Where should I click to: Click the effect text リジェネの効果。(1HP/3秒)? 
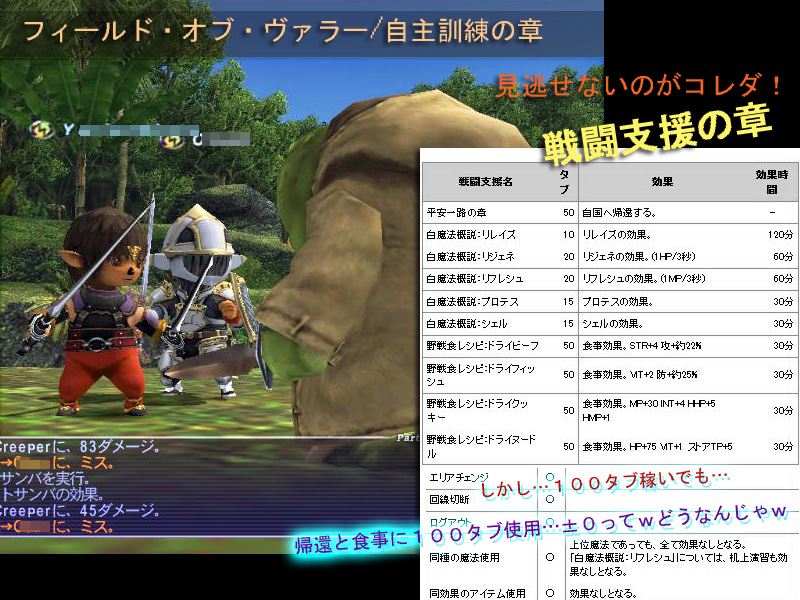(x=639, y=257)
